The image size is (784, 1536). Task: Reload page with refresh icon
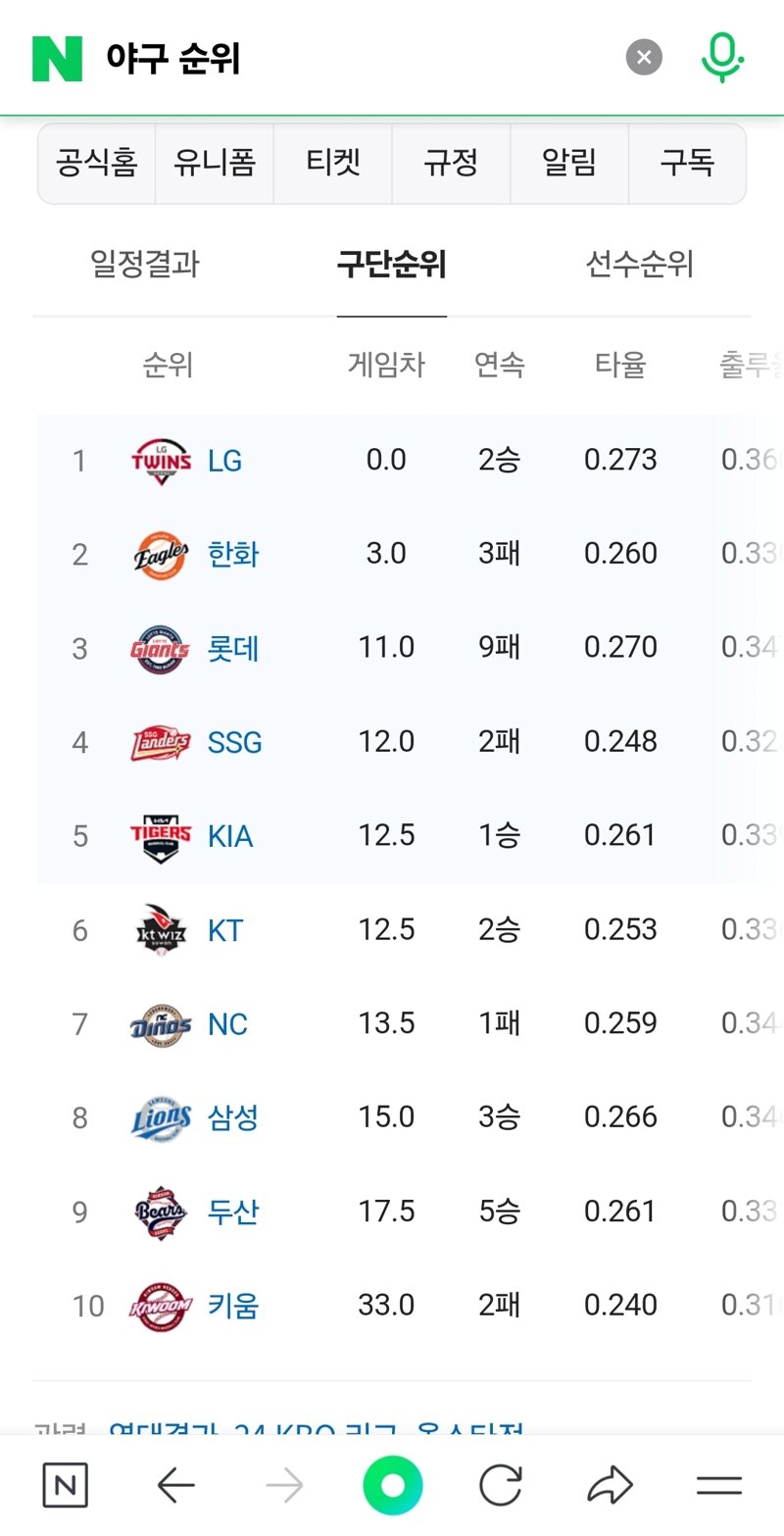click(x=501, y=1486)
